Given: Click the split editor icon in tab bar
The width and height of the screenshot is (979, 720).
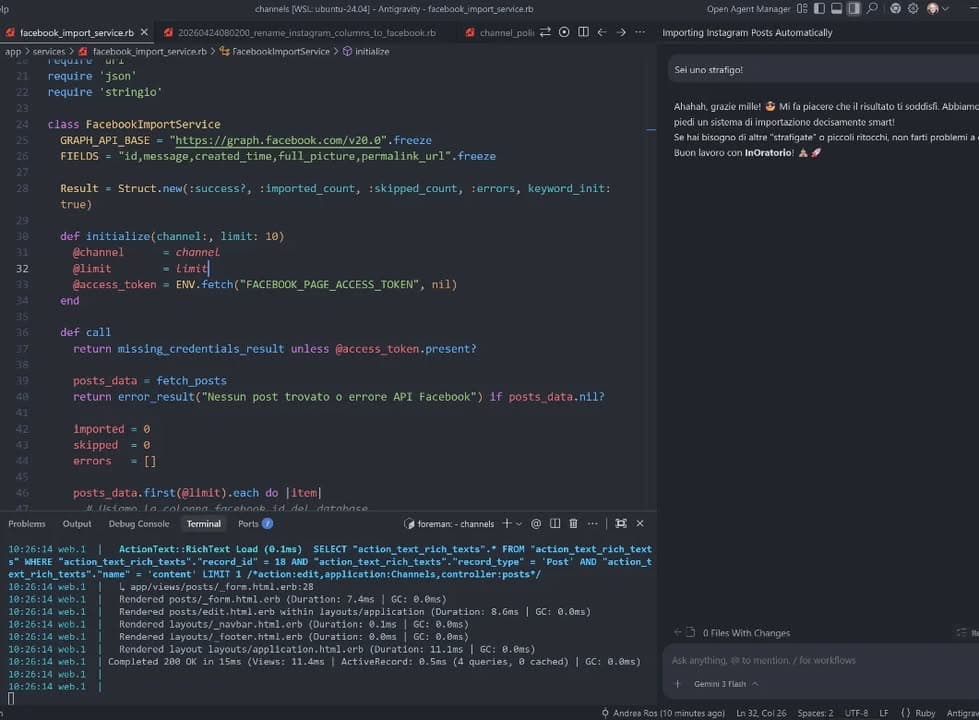Looking at the screenshot, I should pyautogui.click(x=583, y=32).
